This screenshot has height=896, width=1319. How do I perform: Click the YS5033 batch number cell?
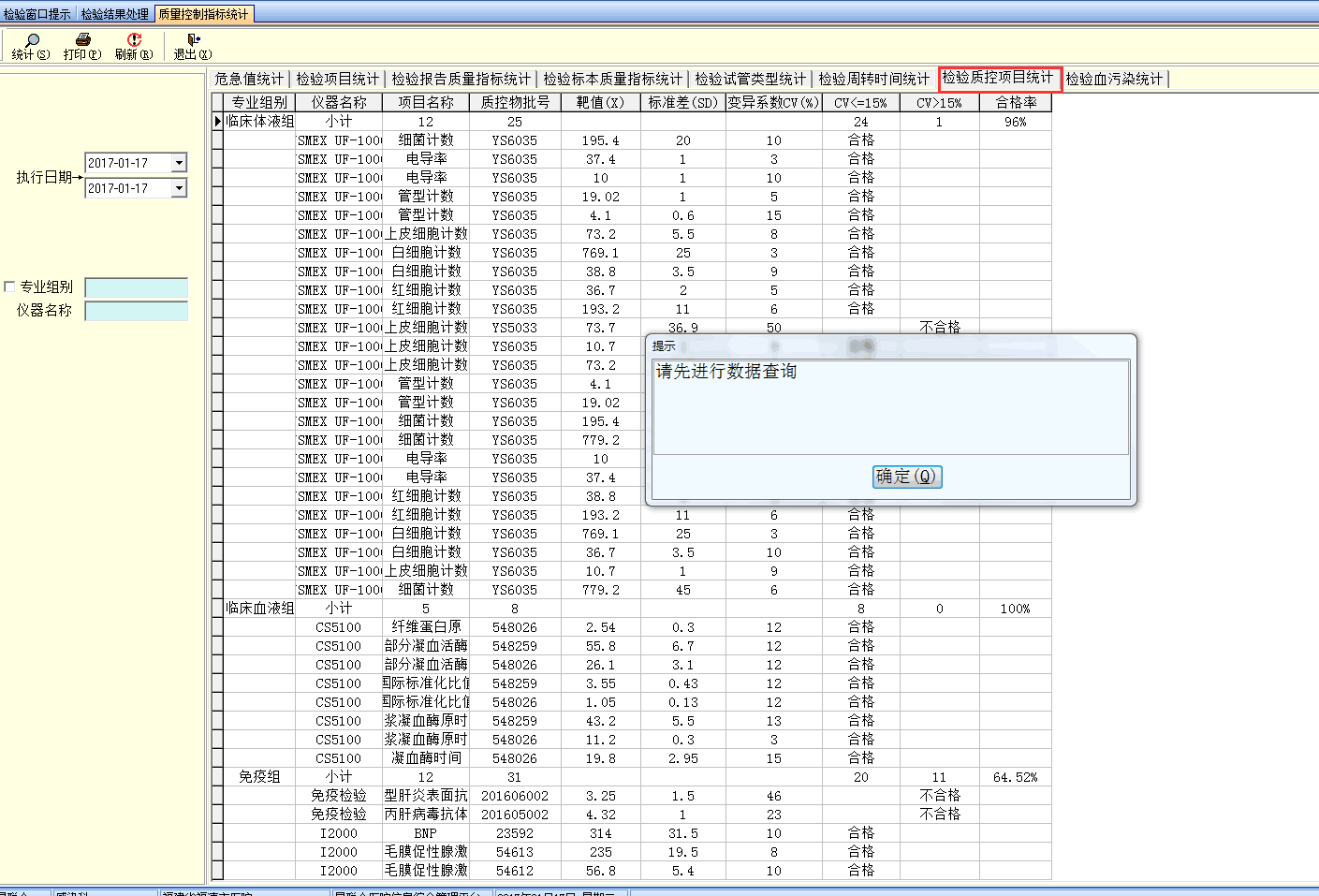point(515,328)
